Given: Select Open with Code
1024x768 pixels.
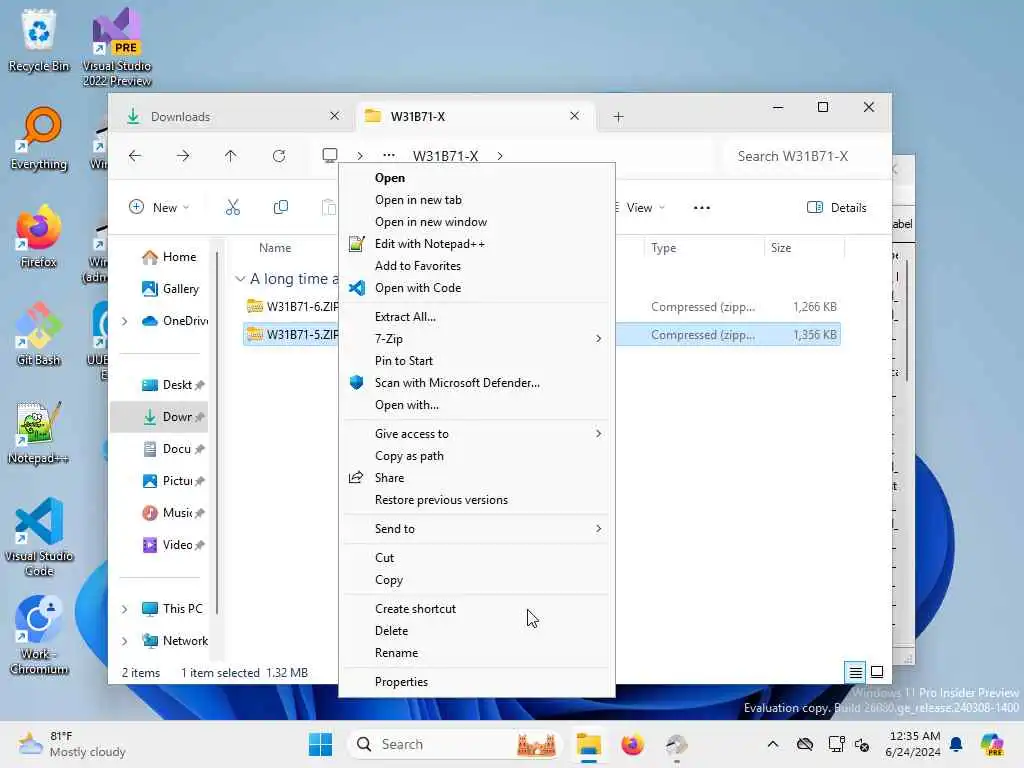Looking at the screenshot, I should pos(476,288).
